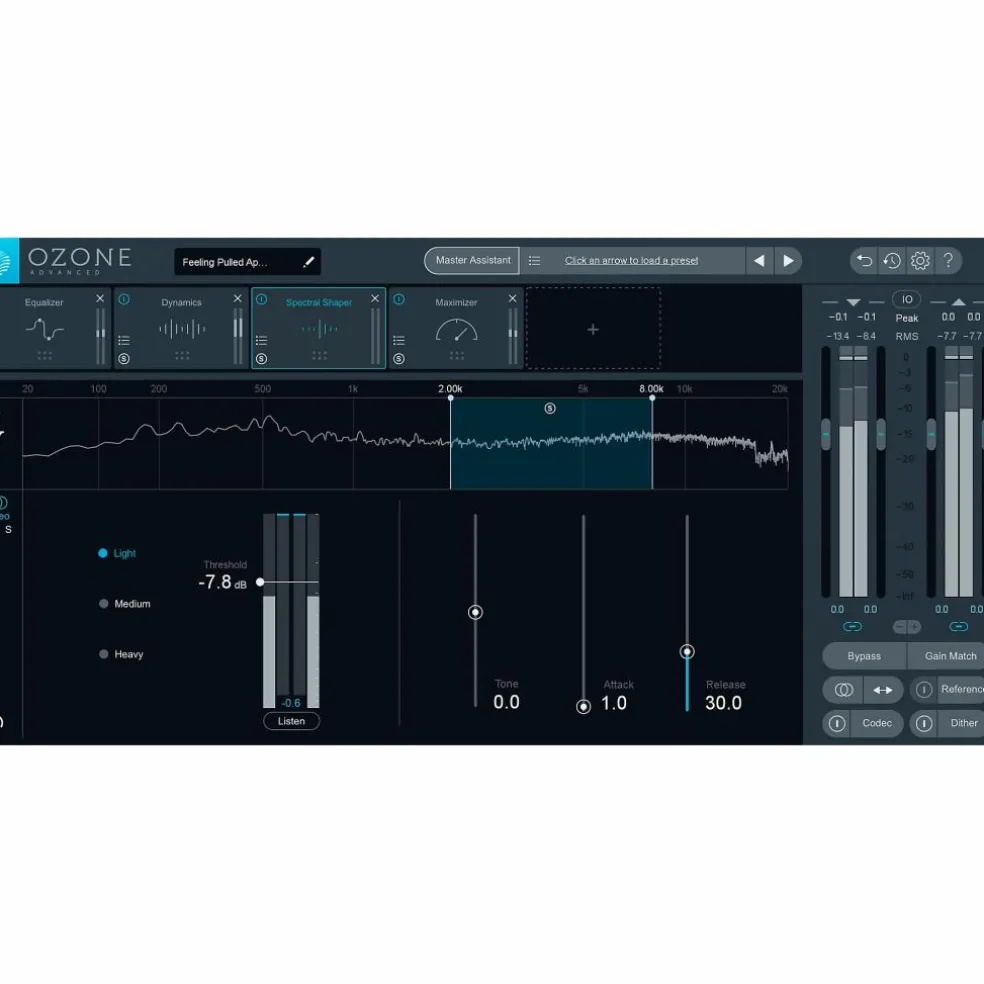Remove the Dynamics module
This screenshot has height=984, width=984.
[x=237, y=299]
